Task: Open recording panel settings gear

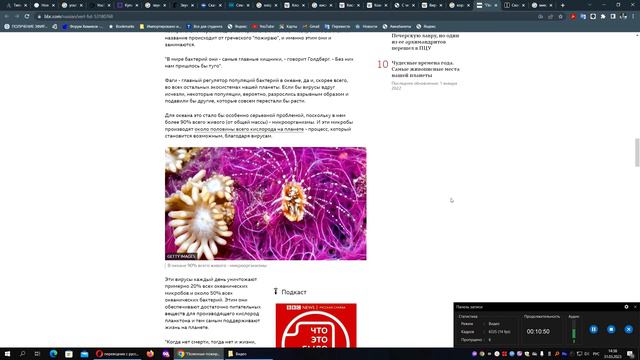Action: (627, 307)
